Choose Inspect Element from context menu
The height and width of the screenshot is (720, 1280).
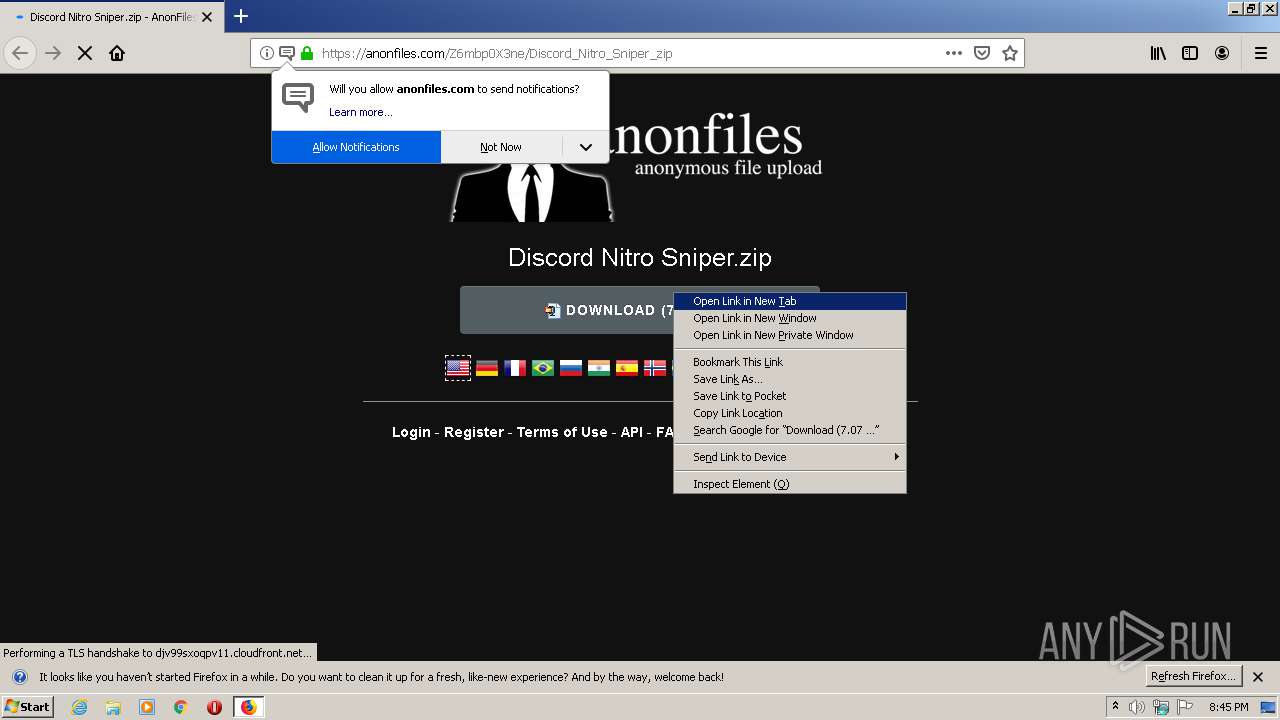click(x=790, y=484)
